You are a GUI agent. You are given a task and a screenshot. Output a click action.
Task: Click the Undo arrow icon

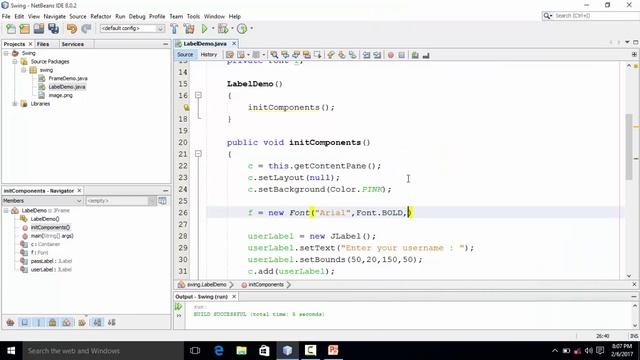(72, 29)
